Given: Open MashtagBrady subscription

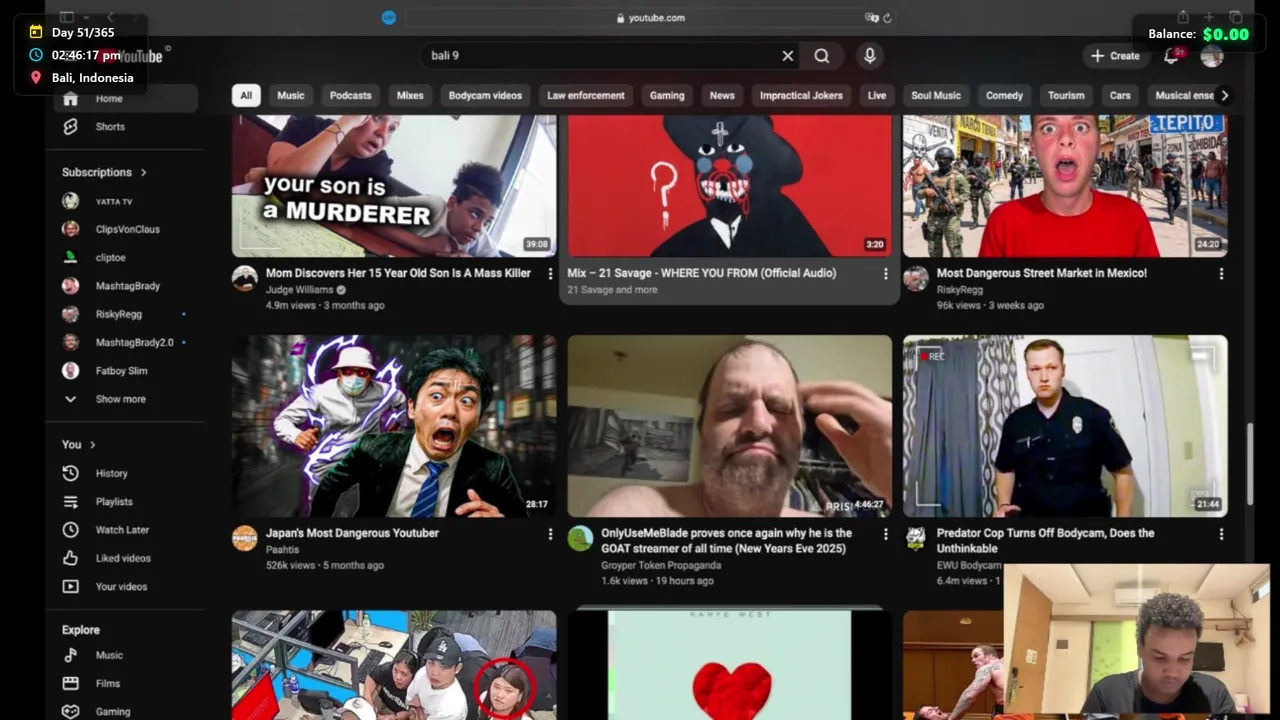Looking at the screenshot, I should coord(127,286).
